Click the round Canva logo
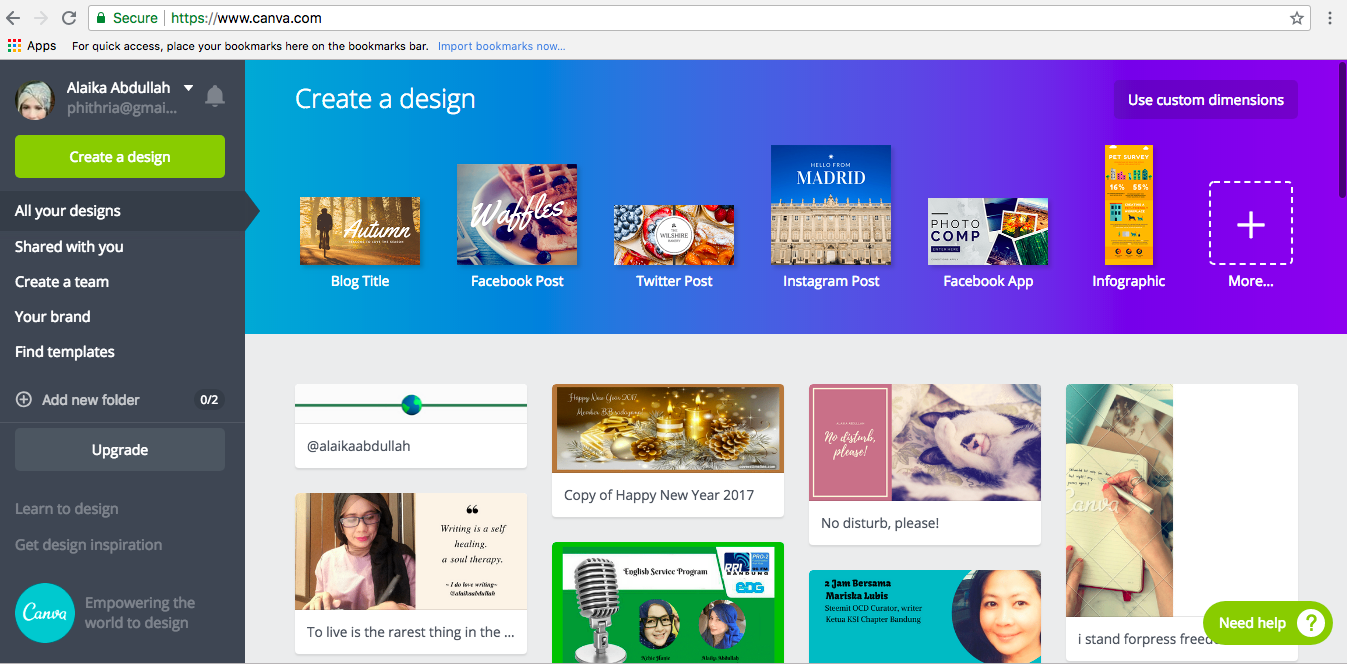Image resolution: width=1347 pixels, height=664 pixels. 45,613
